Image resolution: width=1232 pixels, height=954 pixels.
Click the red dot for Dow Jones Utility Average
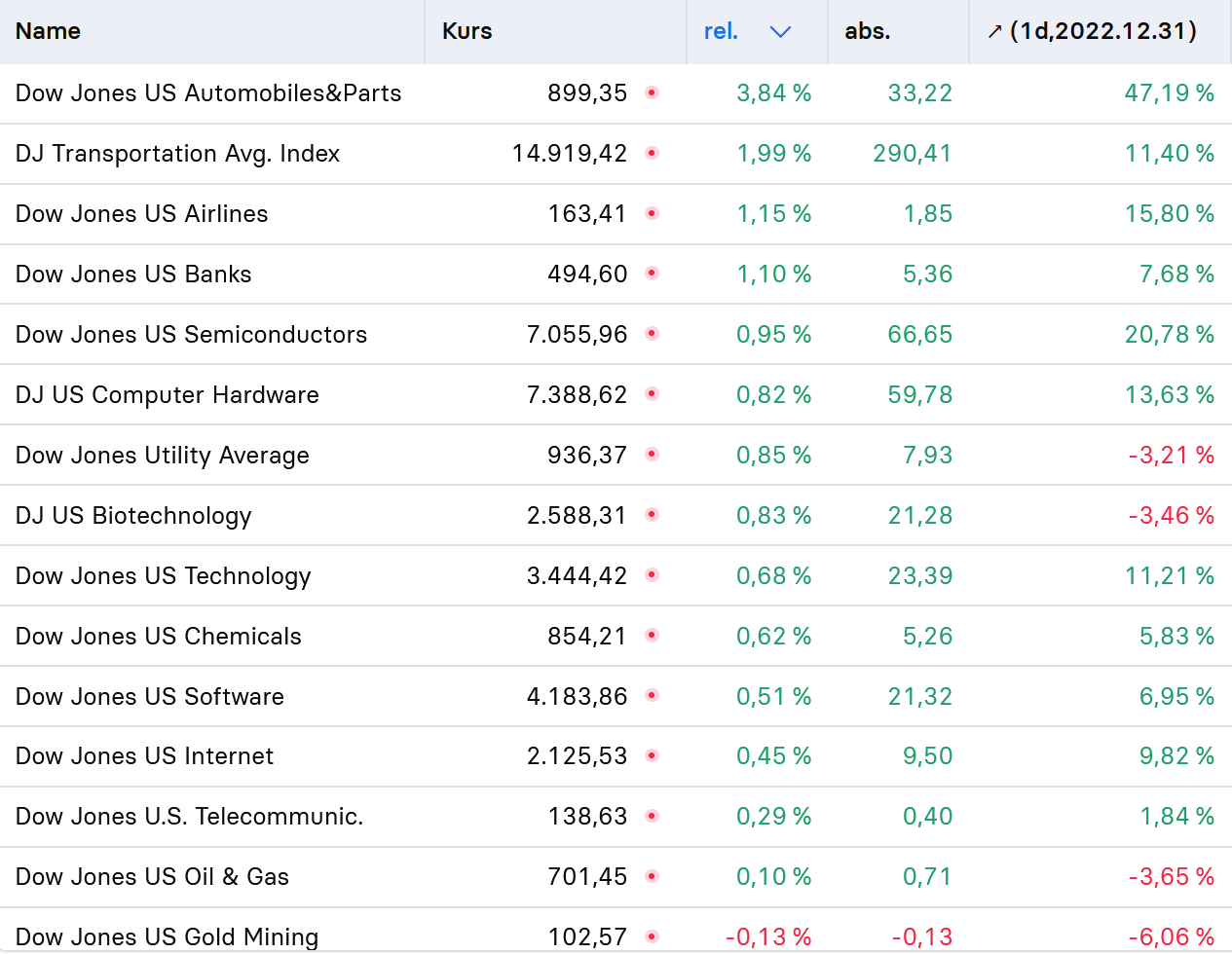[x=653, y=455]
